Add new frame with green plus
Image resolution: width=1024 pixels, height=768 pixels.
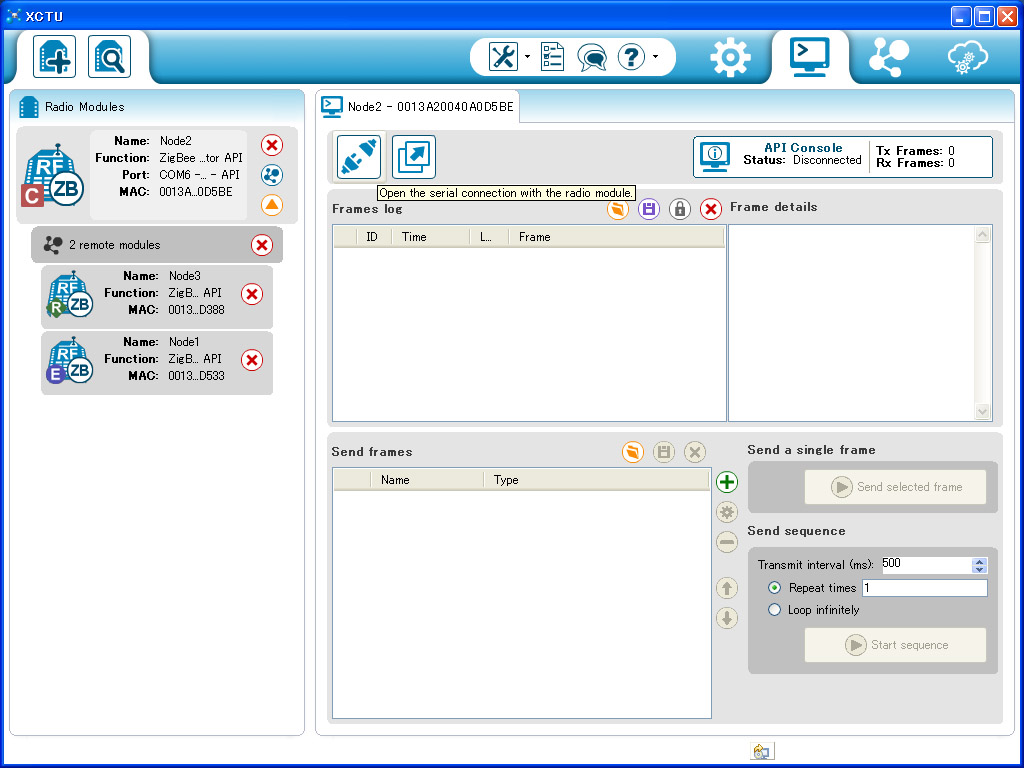727,482
